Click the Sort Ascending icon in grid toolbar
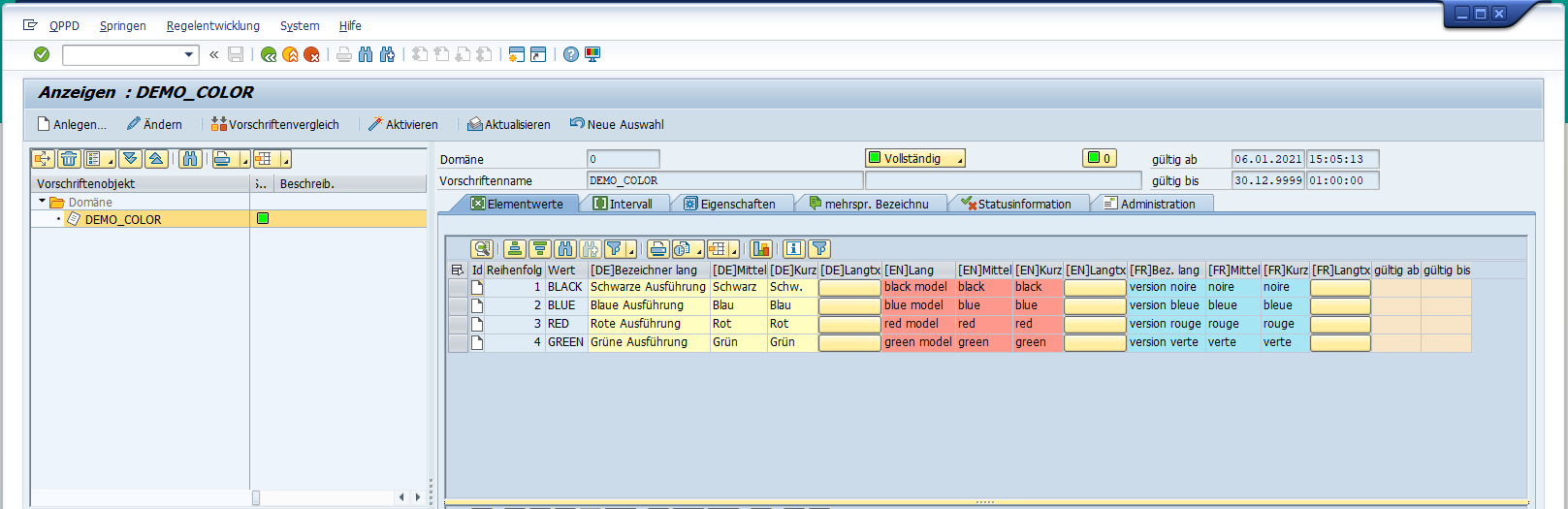1568x509 pixels. pyautogui.click(x=515, y=249)
